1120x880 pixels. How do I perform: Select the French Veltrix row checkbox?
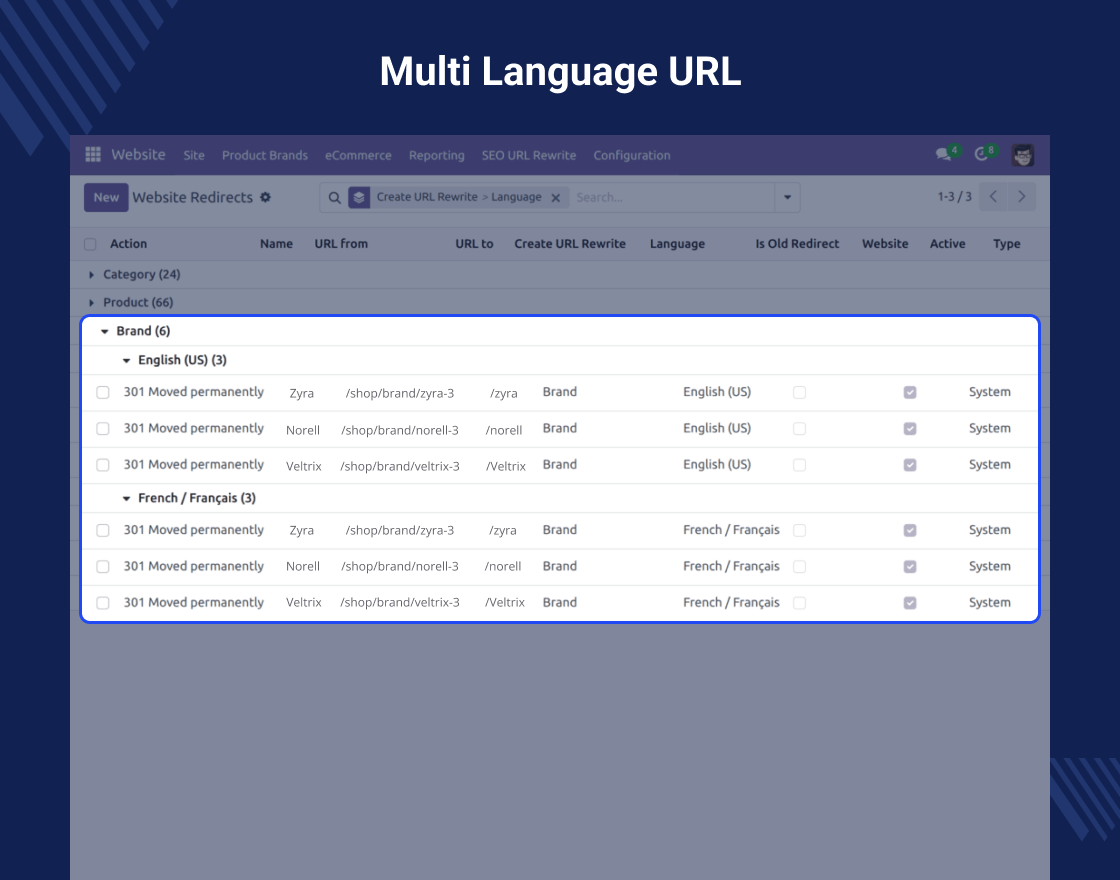[x=103, y=603]
